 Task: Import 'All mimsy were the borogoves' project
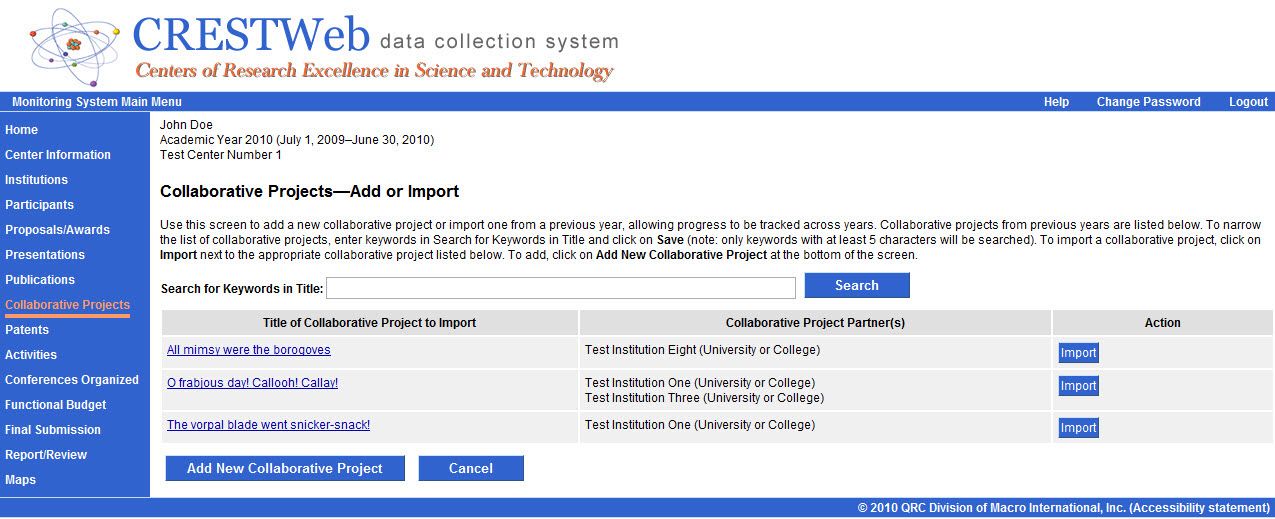[1078, 353]
